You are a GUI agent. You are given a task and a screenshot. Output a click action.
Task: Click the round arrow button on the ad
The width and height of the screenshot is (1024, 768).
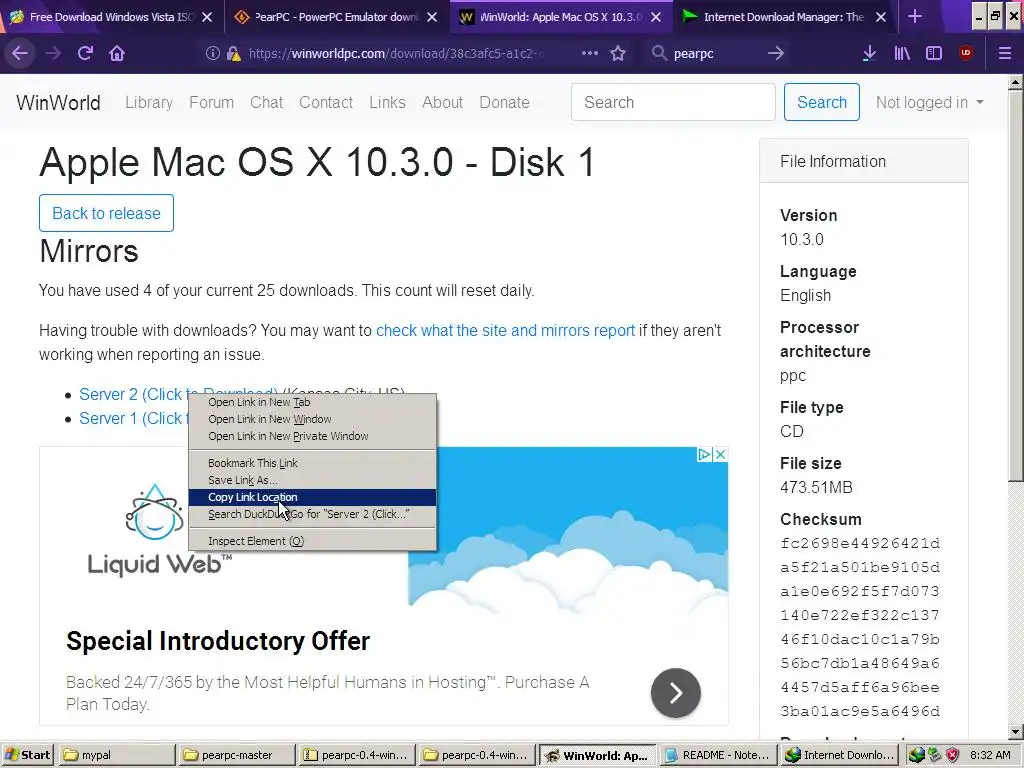[676, 693]
